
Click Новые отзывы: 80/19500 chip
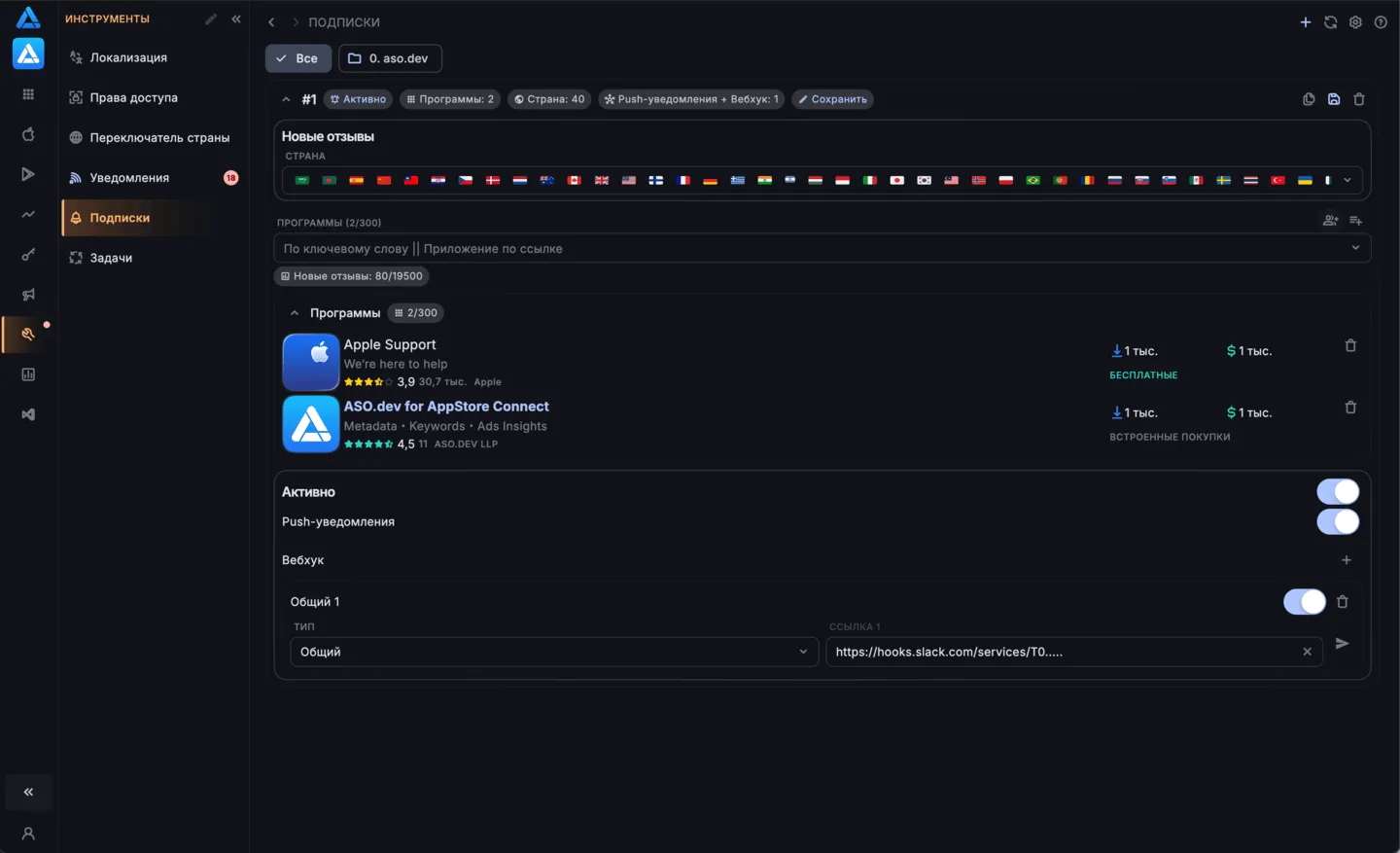click(x=352, y=276)
